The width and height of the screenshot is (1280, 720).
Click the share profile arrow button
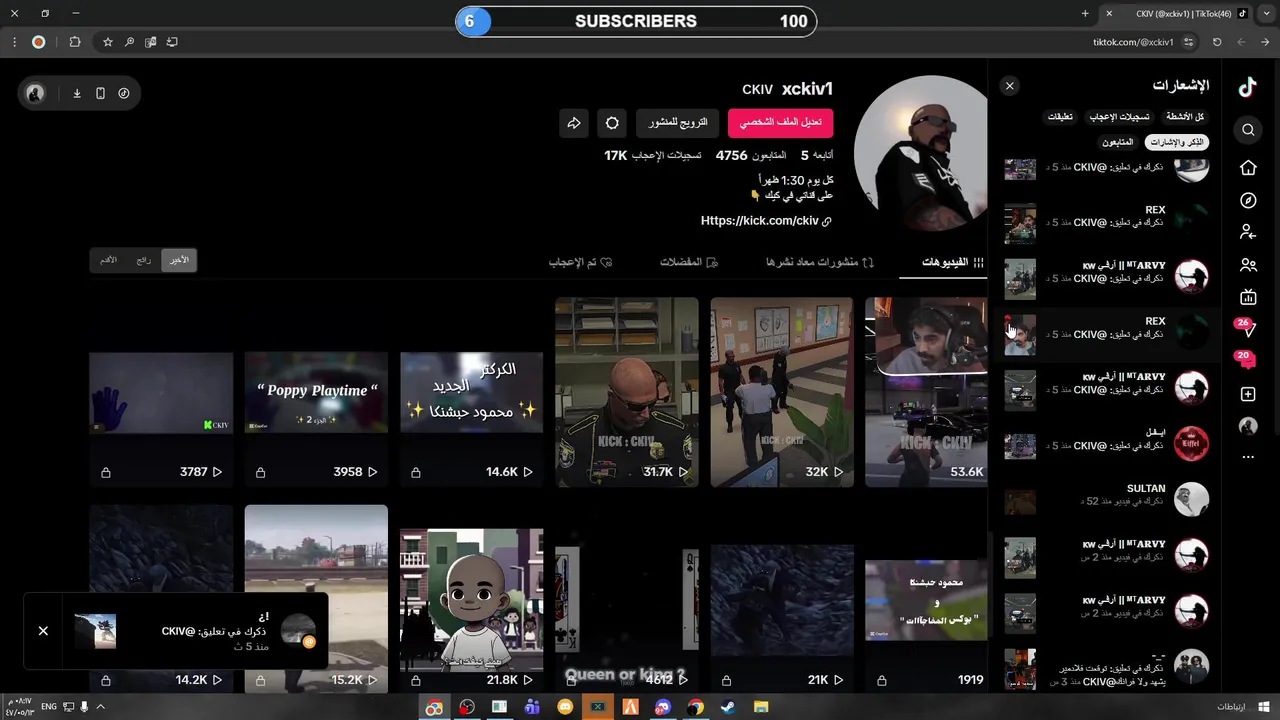coord(574,123)
